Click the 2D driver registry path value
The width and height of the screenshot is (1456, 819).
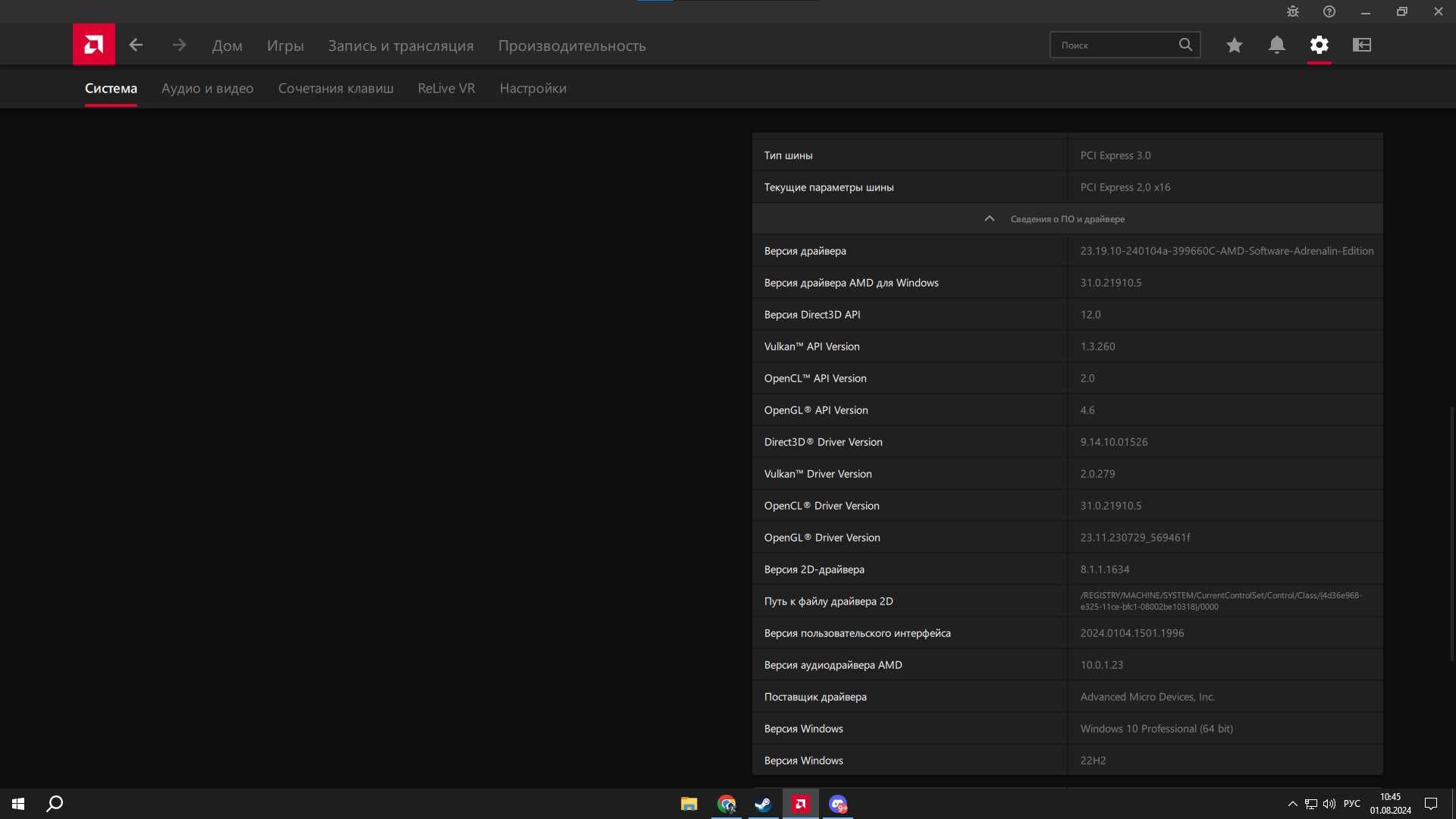tap(1221, 601)
